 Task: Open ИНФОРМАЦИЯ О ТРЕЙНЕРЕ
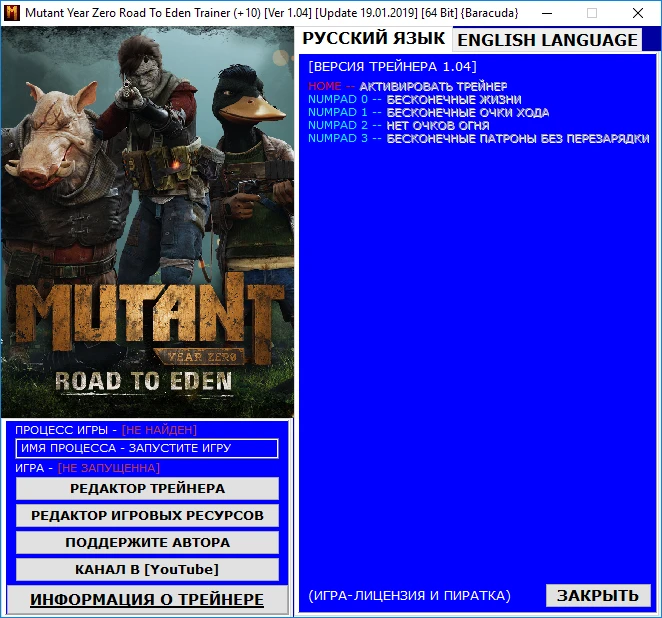coord(147,599)
